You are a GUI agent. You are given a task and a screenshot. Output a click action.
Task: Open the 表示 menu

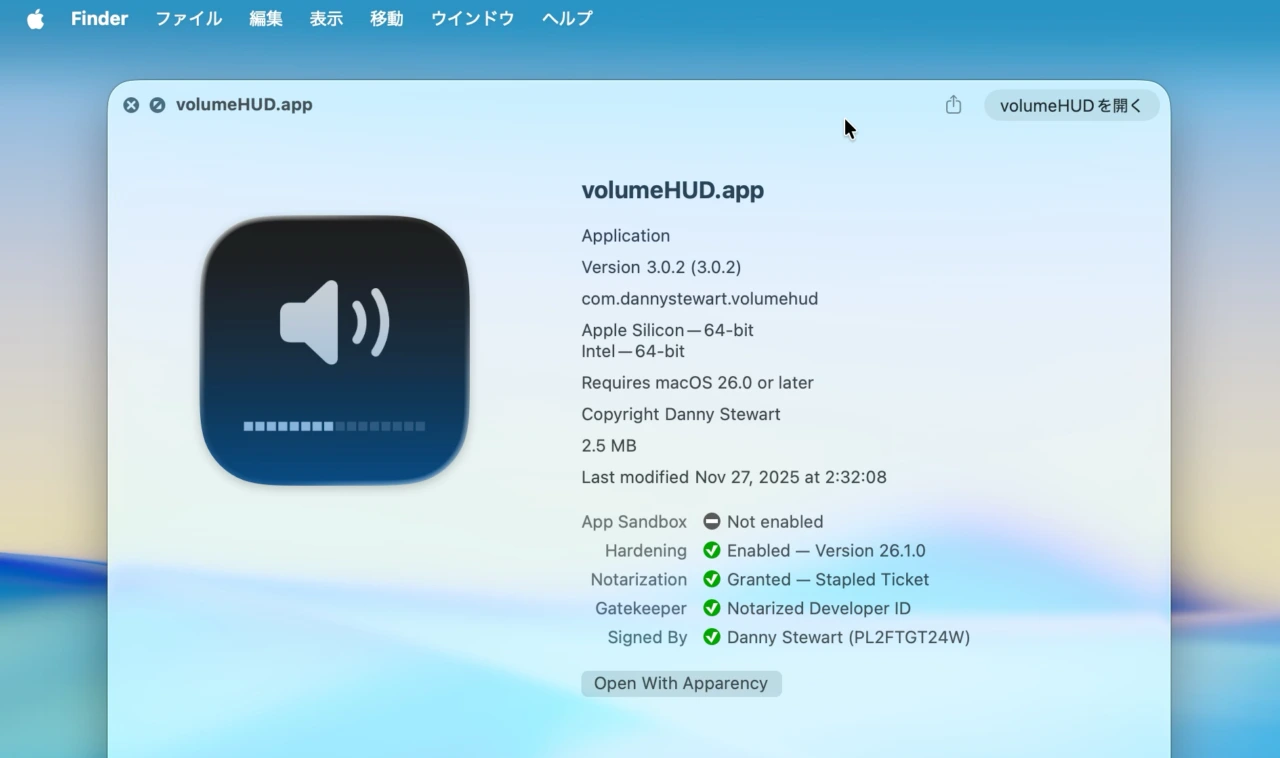[325, 17]
